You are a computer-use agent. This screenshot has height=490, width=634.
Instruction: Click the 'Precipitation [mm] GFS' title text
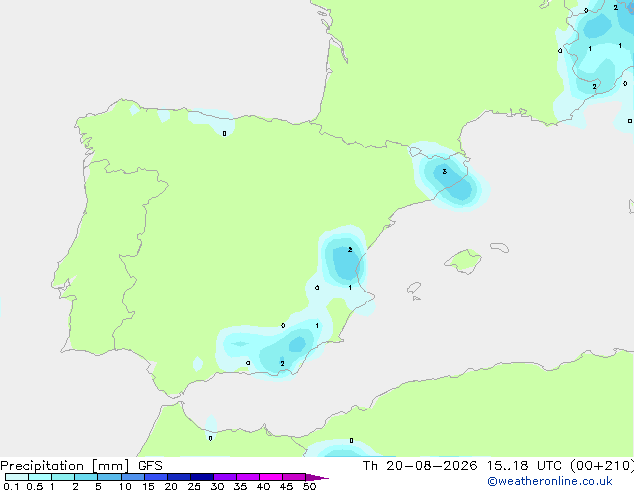click(x=81, y=466)
